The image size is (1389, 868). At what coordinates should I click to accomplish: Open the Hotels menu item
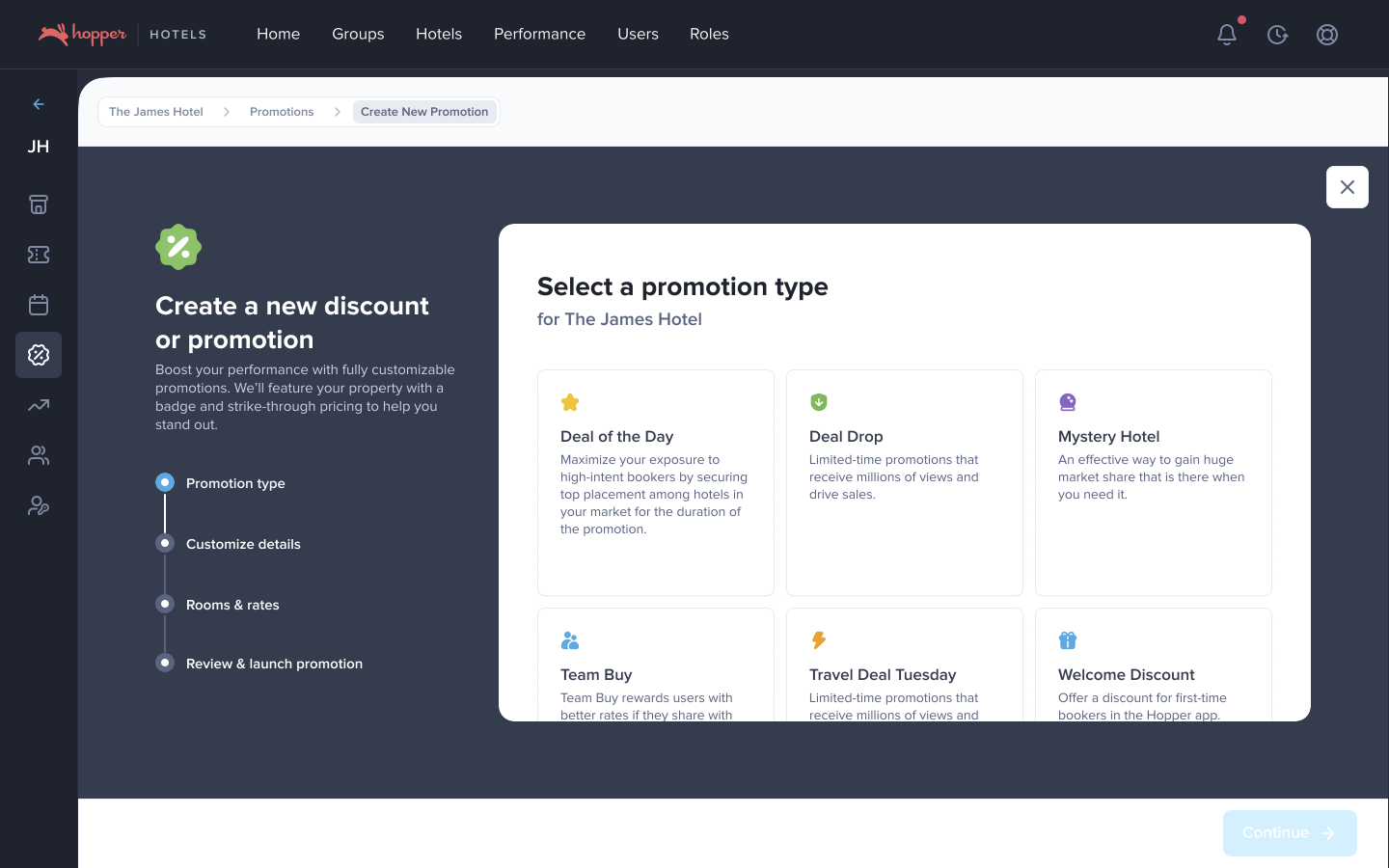click(x=439, y=34)
